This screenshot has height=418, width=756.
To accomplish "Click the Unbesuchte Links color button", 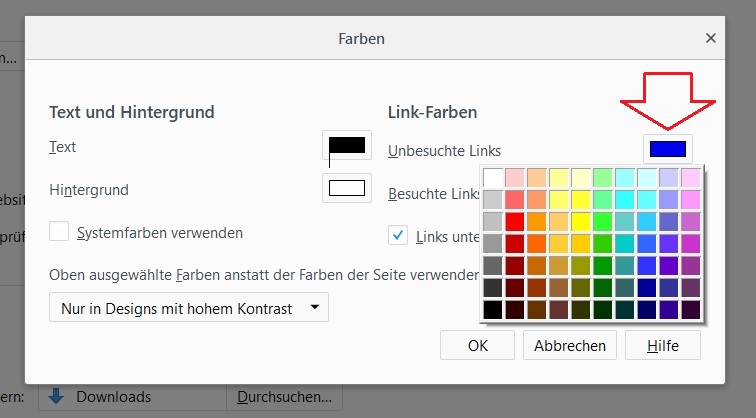I will 667,150.
